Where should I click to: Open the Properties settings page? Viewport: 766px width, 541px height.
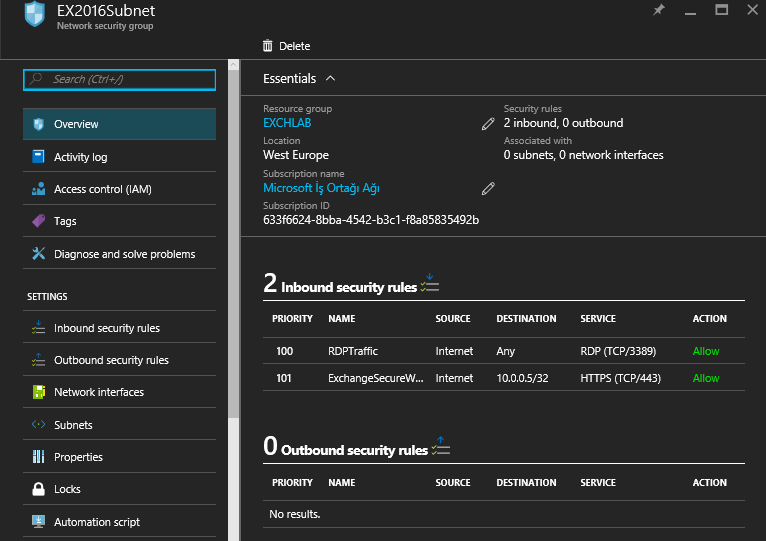coord(119,457)
